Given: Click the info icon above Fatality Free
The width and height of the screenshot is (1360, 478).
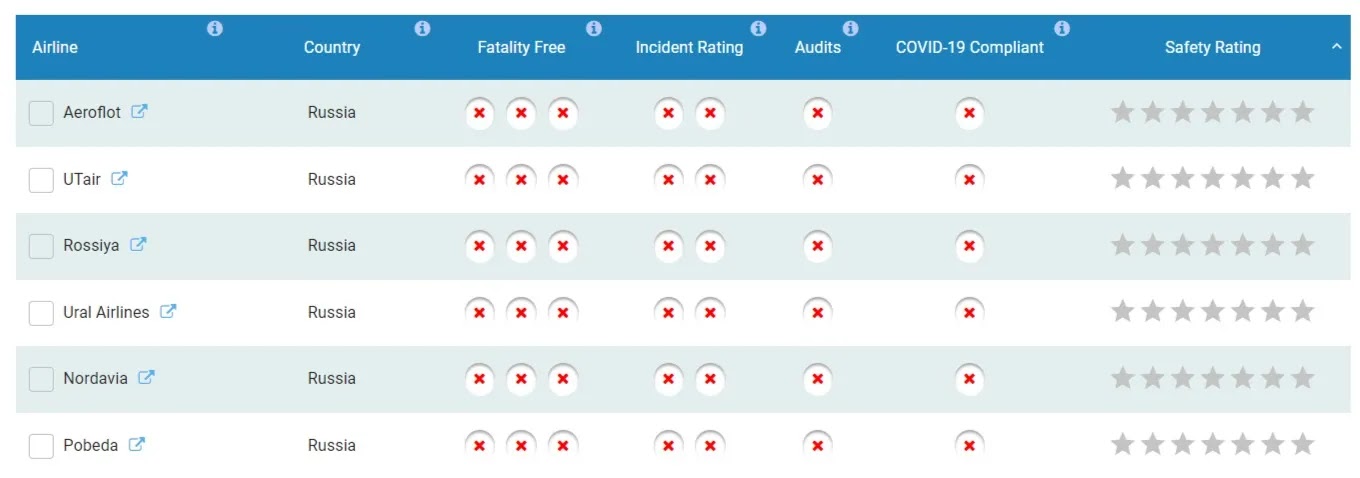Looking at the screenshot, I should [594, 29].
